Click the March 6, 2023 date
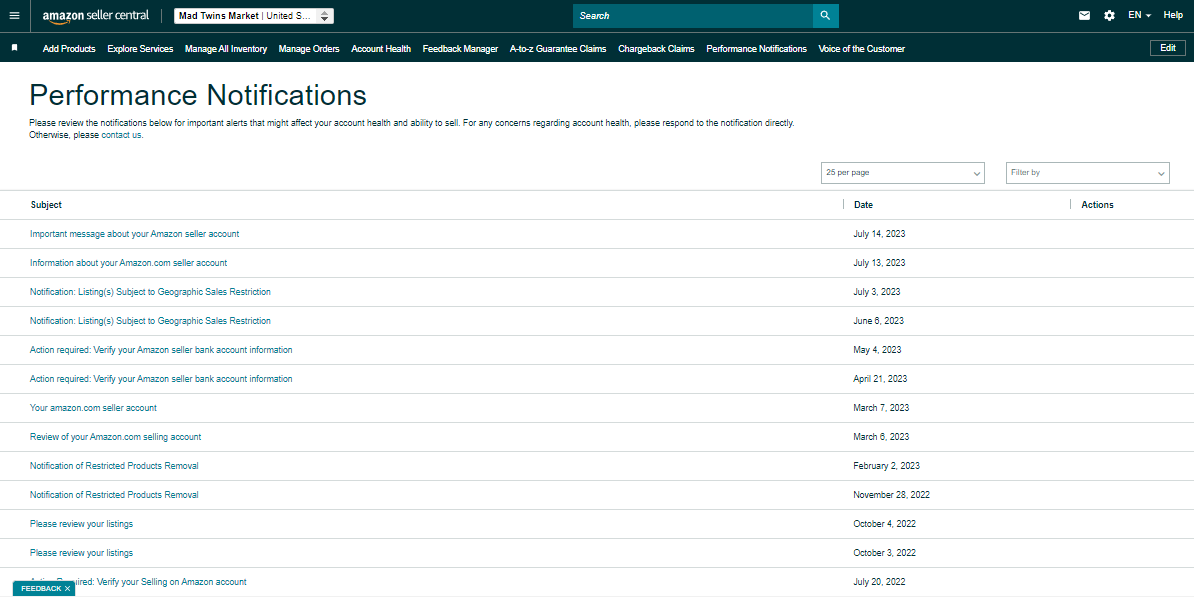Screen dimensions: 1194x597 click(x=881, y=436)
